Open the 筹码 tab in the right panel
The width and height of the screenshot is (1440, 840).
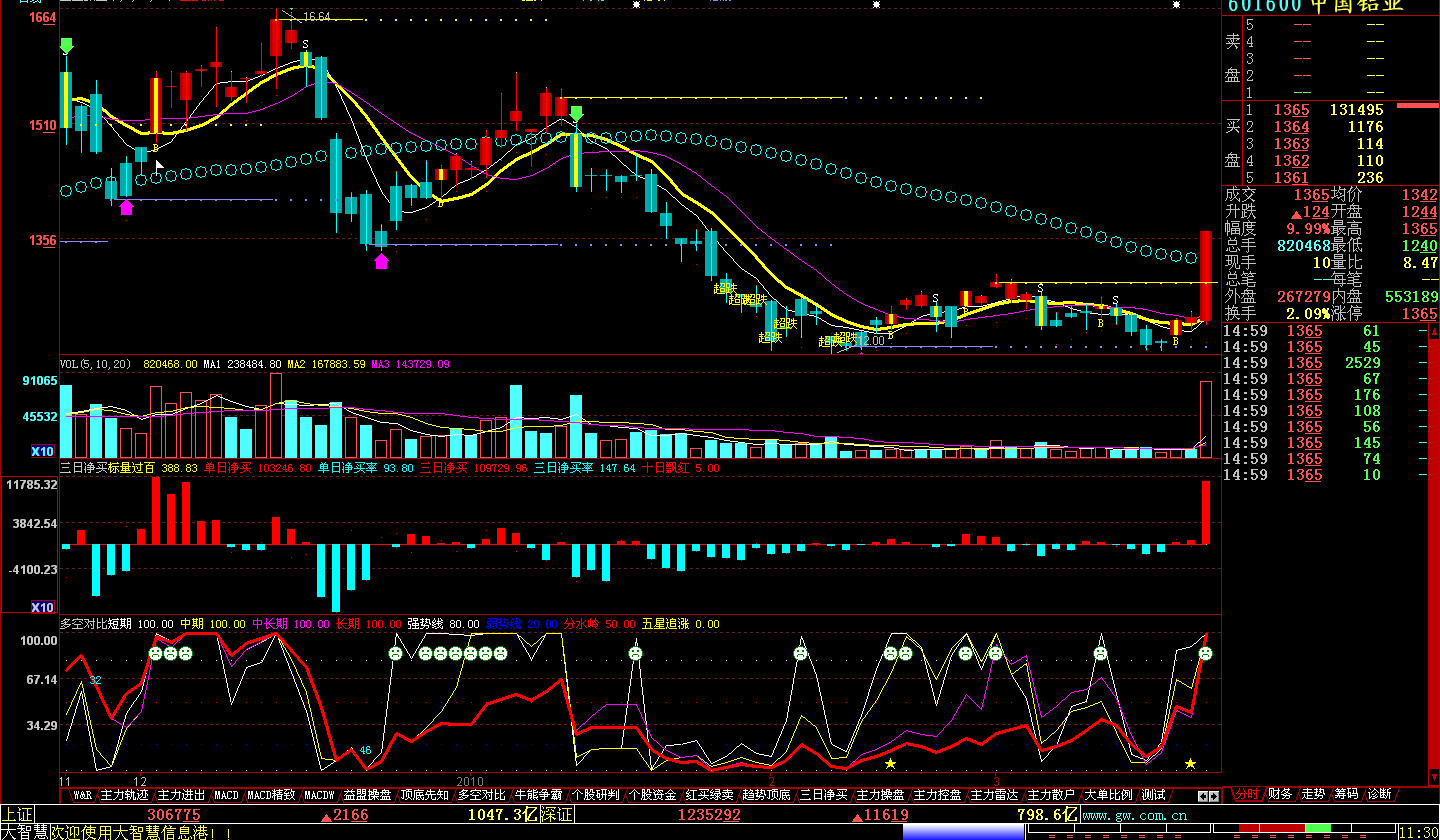point(1346,794)
